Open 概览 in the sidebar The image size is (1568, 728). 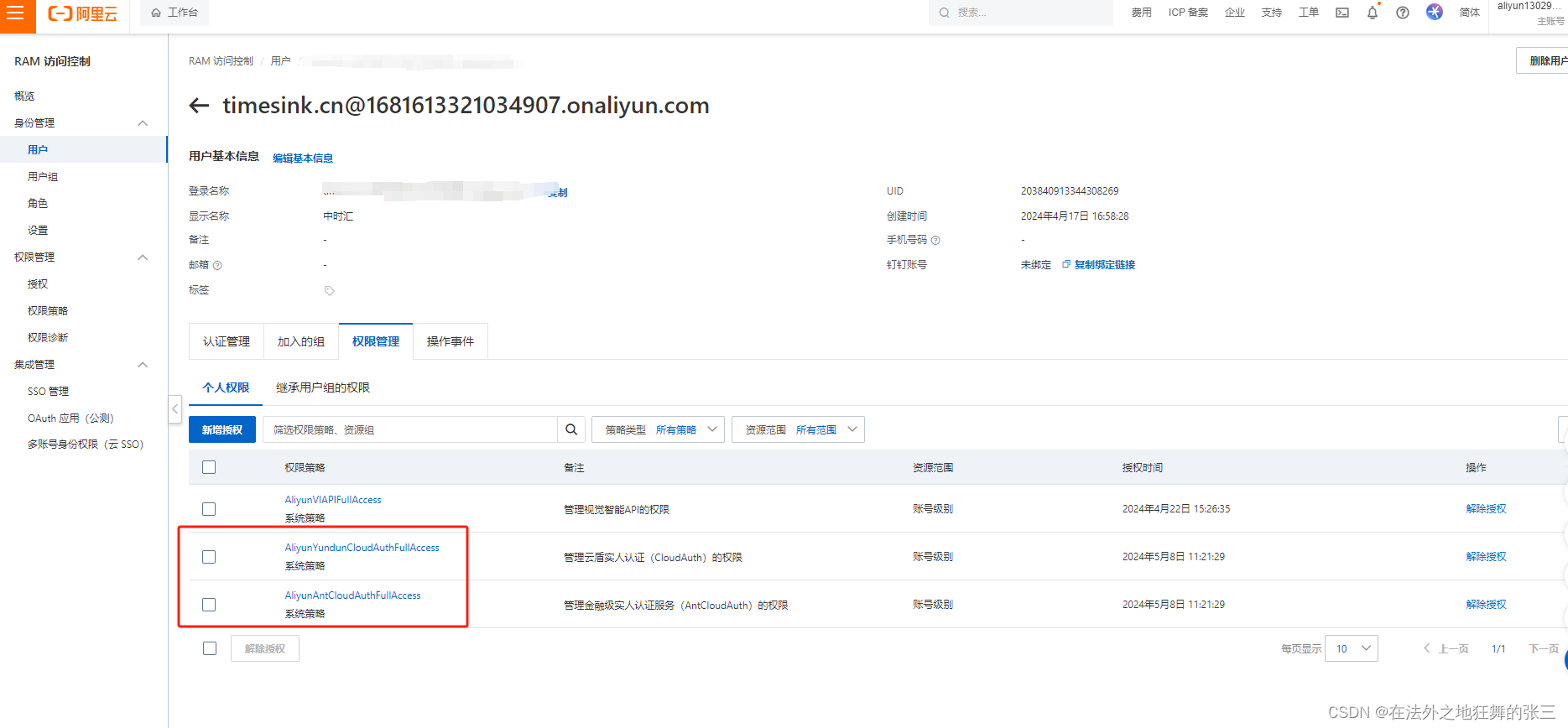click(24, 96)
